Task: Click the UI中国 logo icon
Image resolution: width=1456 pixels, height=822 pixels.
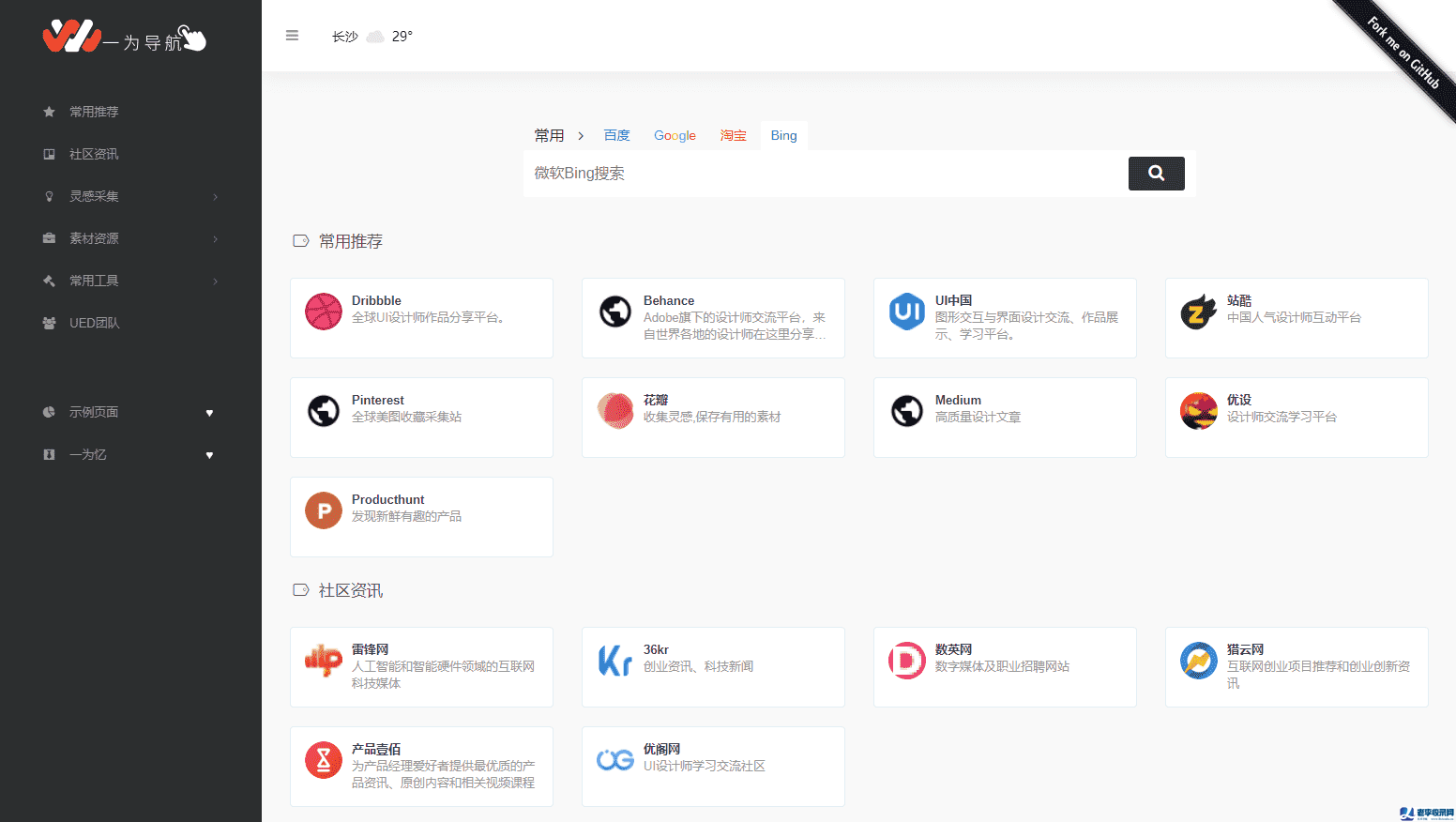Action: [x=907, y=312]
